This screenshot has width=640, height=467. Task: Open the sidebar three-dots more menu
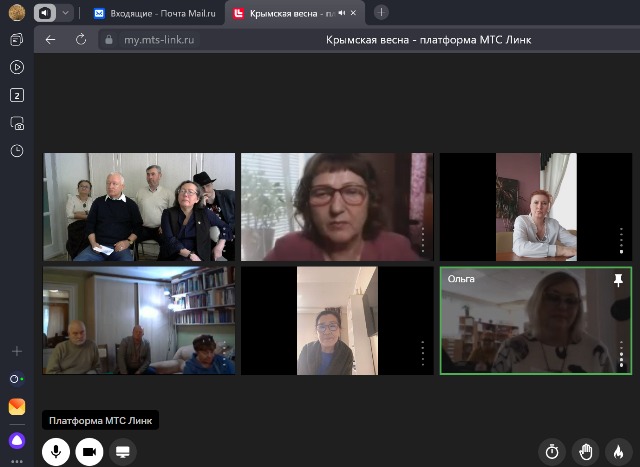coord(17,461)
